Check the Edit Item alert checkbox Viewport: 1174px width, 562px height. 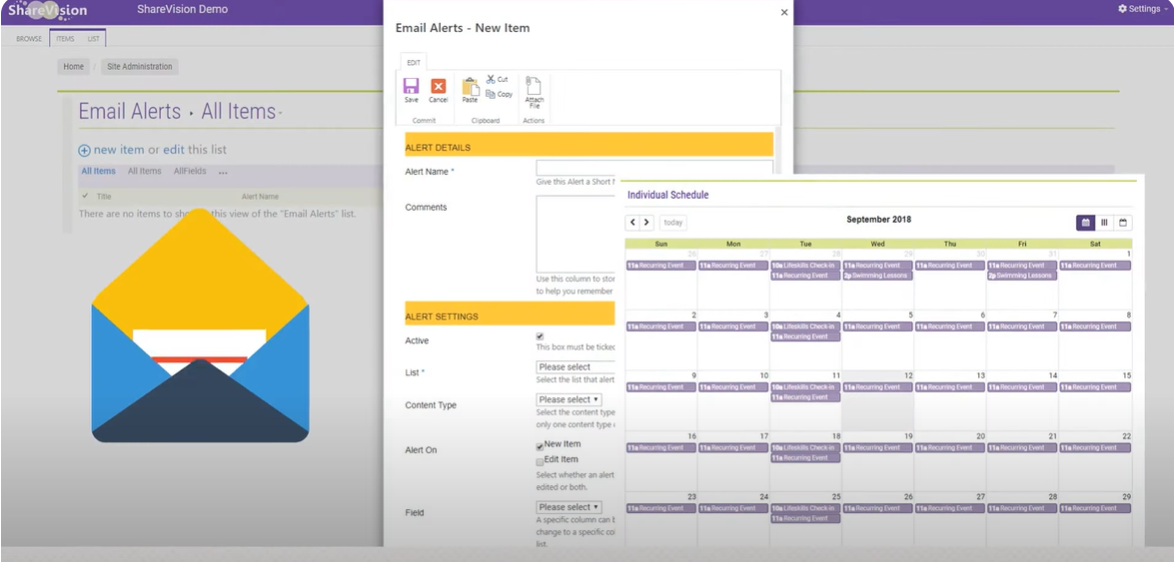(540, 462)
